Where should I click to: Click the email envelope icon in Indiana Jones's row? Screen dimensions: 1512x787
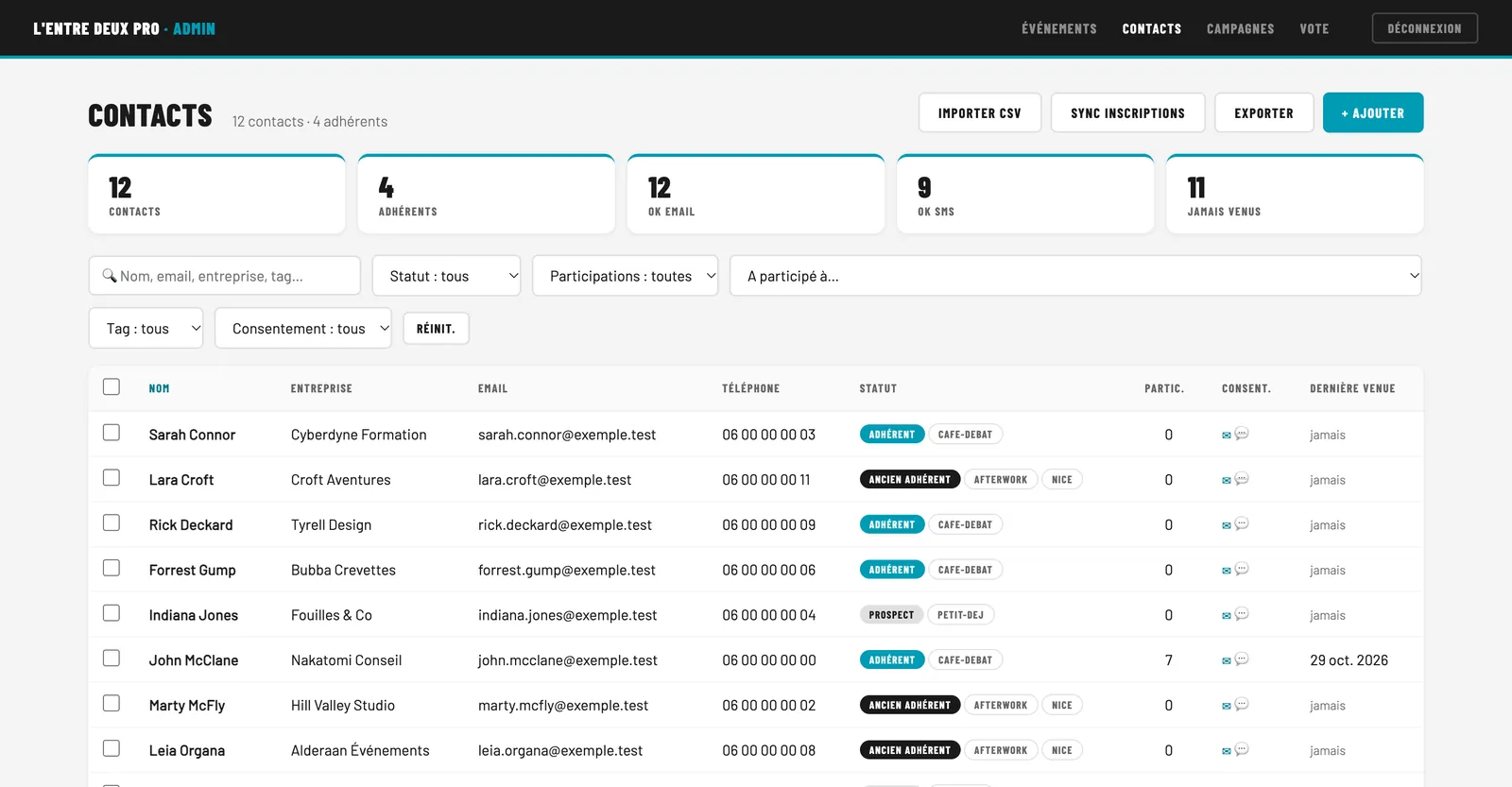click(1227, 616)
